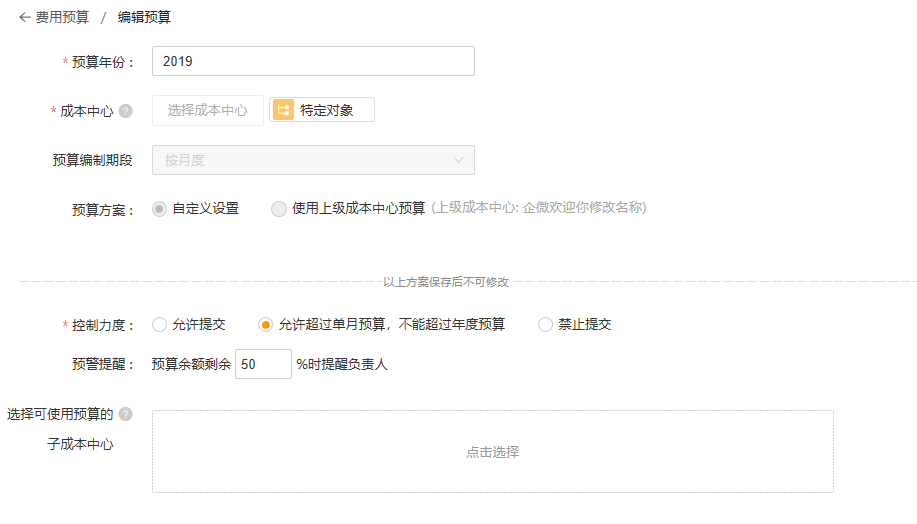Click the 预算方案 field label
The image size is (917, 524).
[103, 210]
